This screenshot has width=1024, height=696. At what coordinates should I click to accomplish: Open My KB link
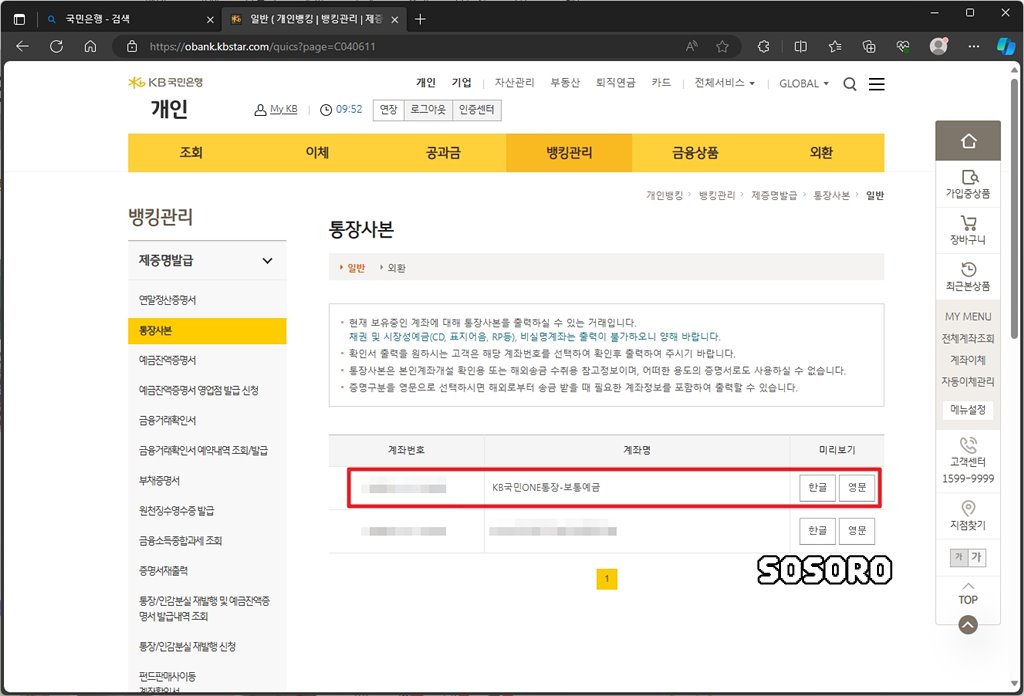(x=283, y=109)
